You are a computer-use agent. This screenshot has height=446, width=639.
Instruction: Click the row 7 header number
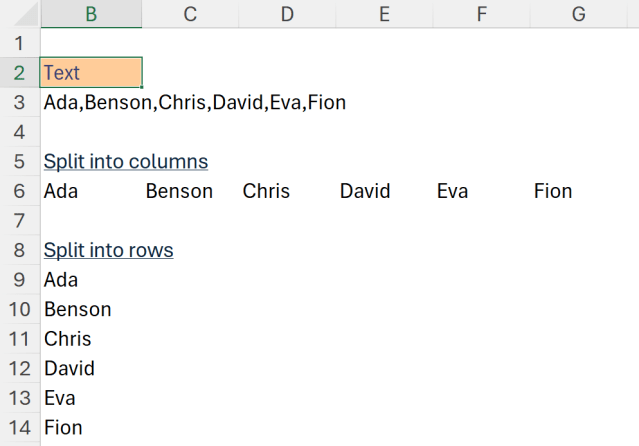(19, 220)
